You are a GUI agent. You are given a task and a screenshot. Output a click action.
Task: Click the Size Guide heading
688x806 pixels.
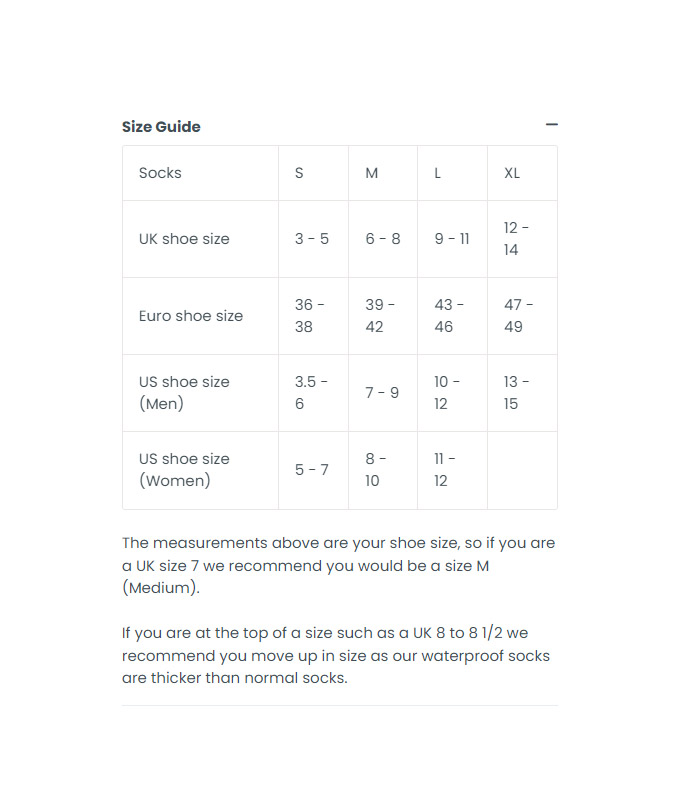(x=161, y=126)
